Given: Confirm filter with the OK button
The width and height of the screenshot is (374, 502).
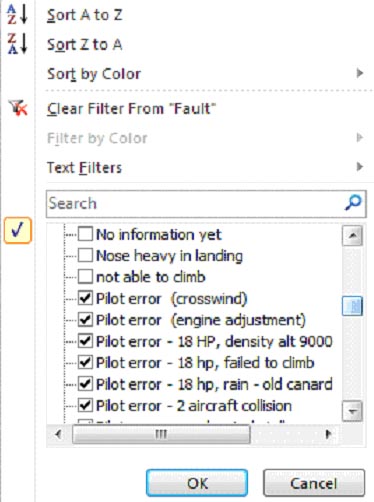Looking at the screenshot, I should point(197,483).
